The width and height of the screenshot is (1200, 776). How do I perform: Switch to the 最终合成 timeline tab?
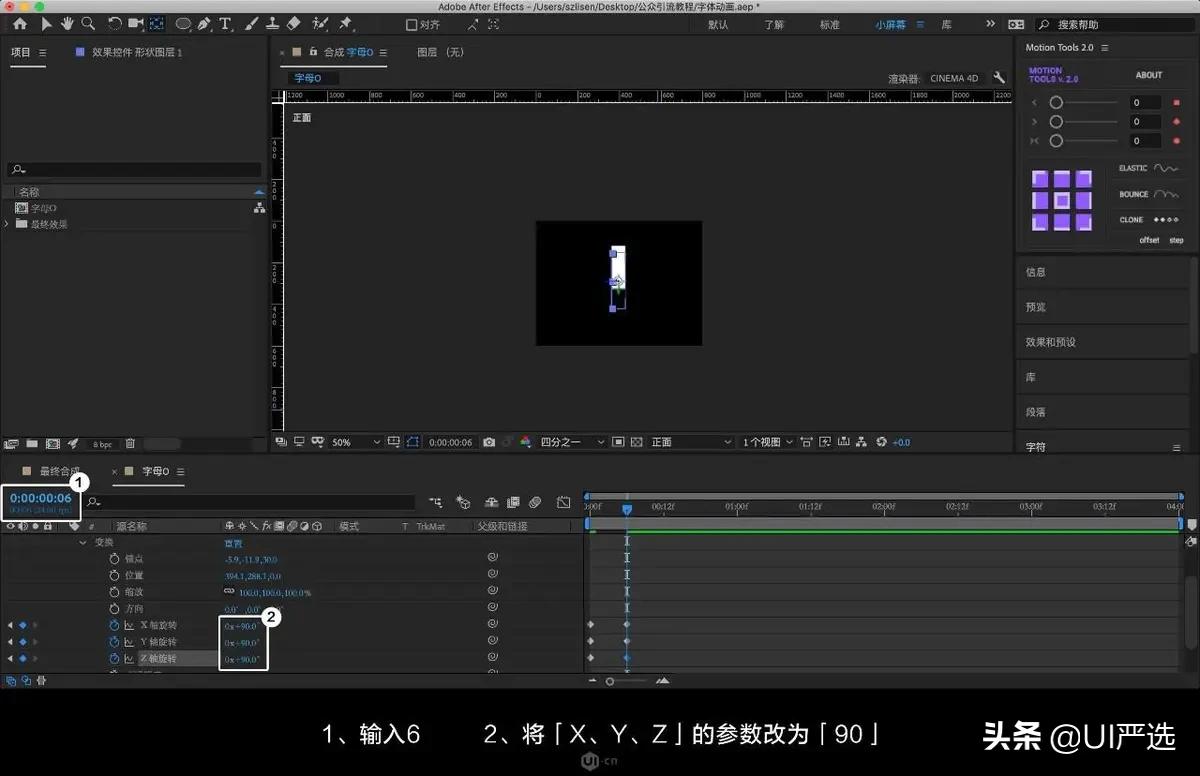click(56, 471)
